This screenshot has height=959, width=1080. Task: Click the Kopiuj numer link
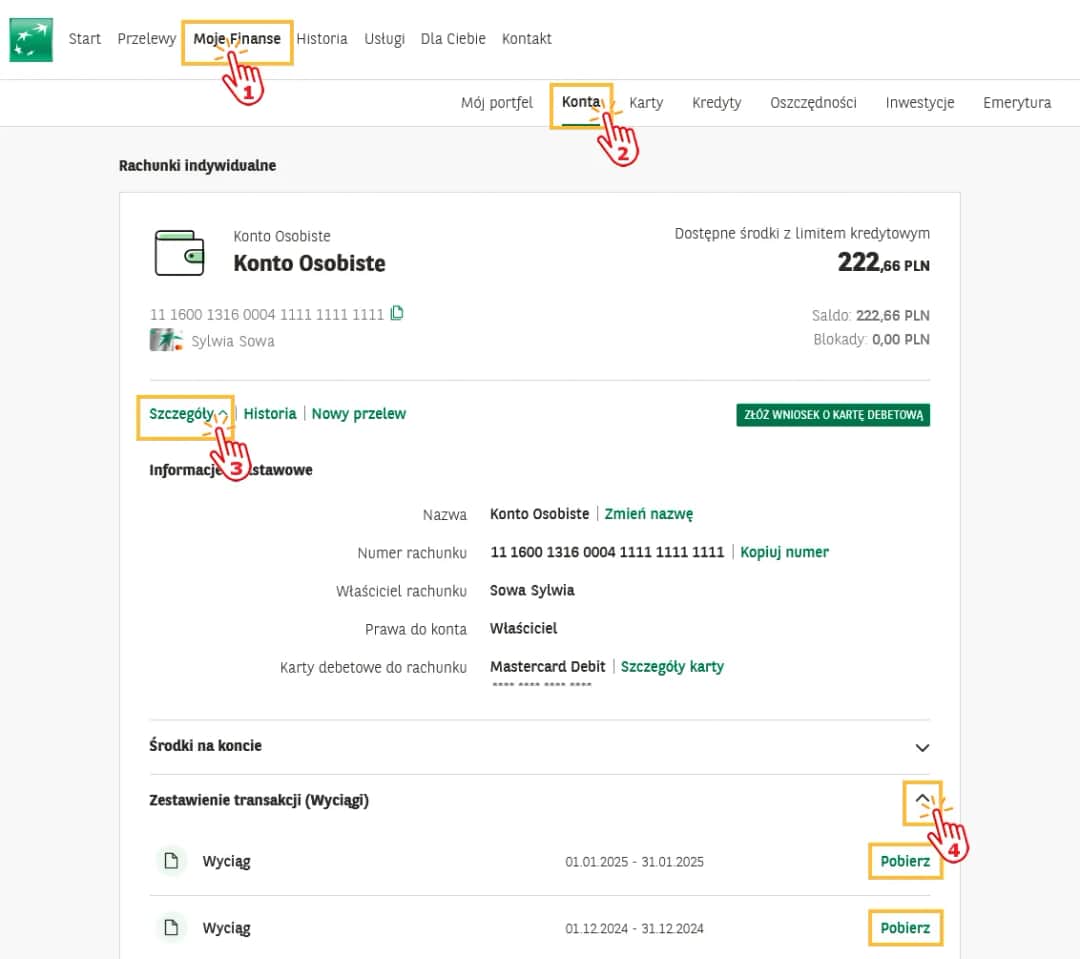pyautogui.click(x=784, y=552)
